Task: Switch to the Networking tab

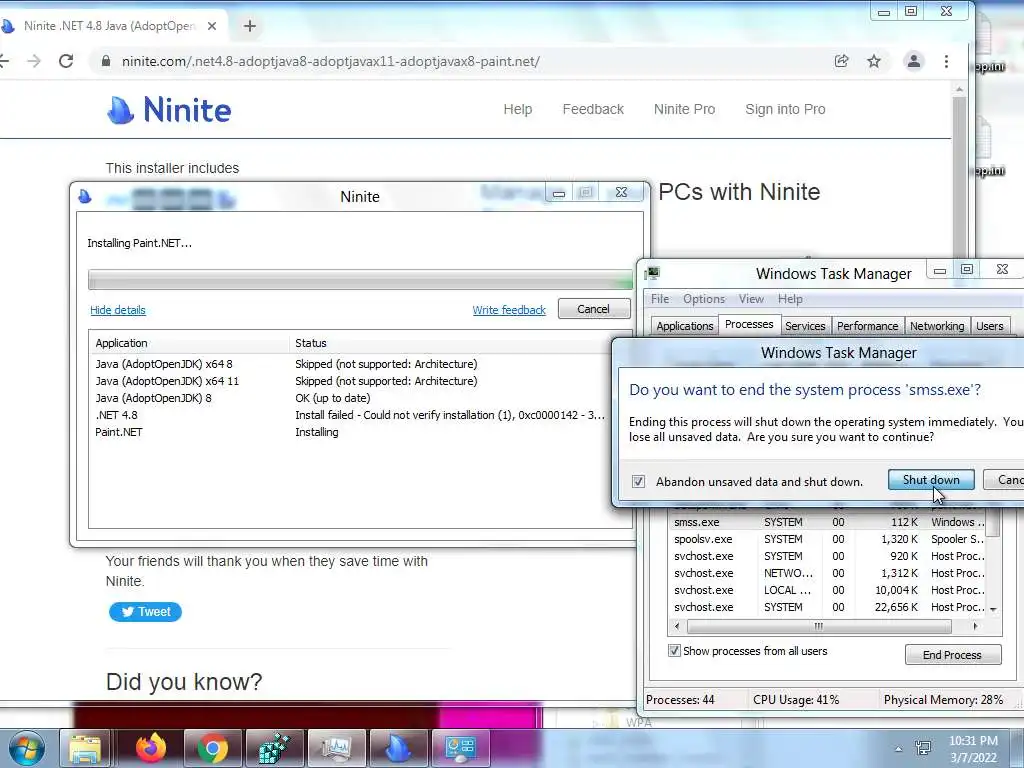Action: coord(936,326)
